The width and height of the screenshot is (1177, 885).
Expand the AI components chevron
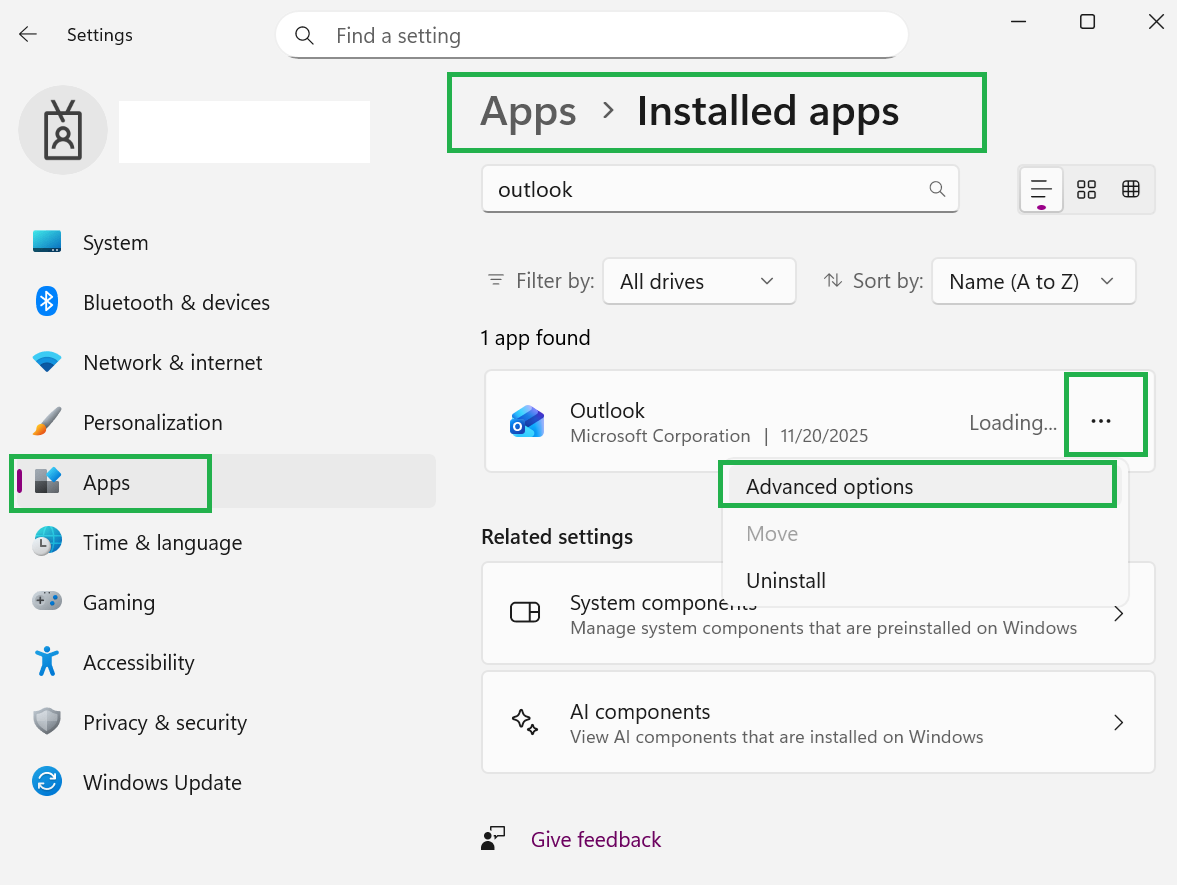[1118, 722]
